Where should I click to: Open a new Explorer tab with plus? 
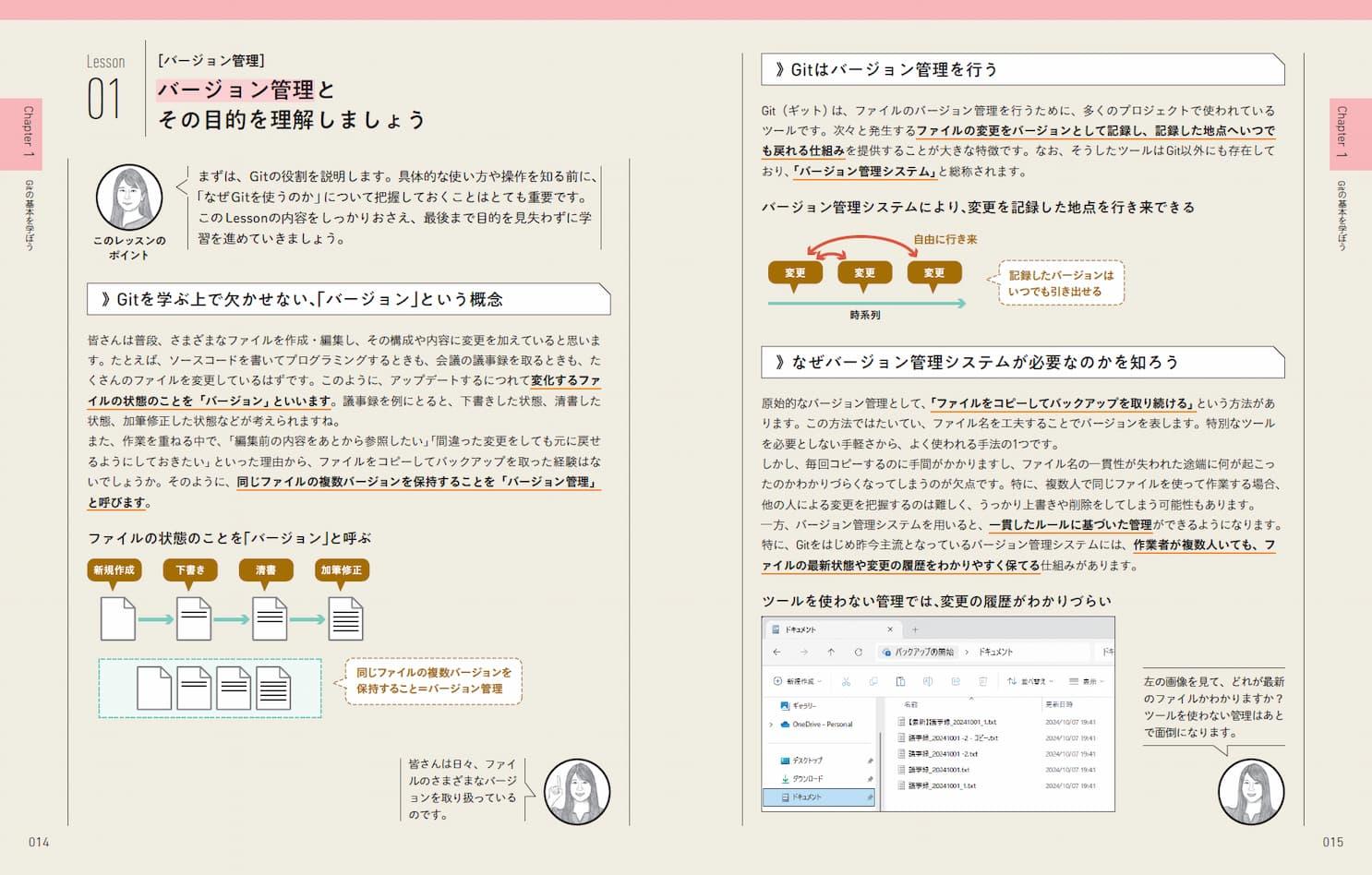click(915, 629)
